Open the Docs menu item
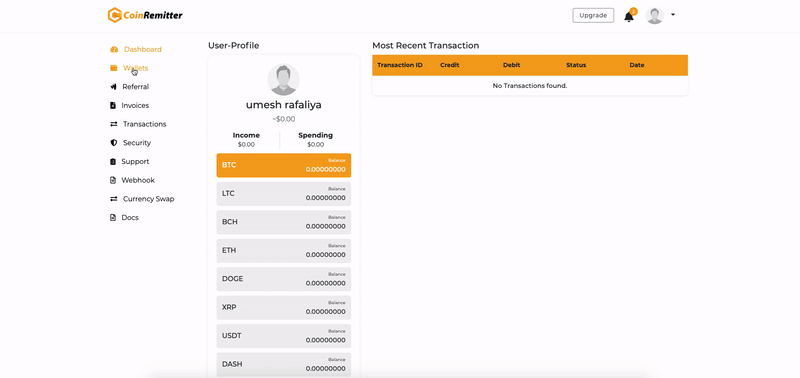This screenshot has height=378, width=800. (130, 217)
